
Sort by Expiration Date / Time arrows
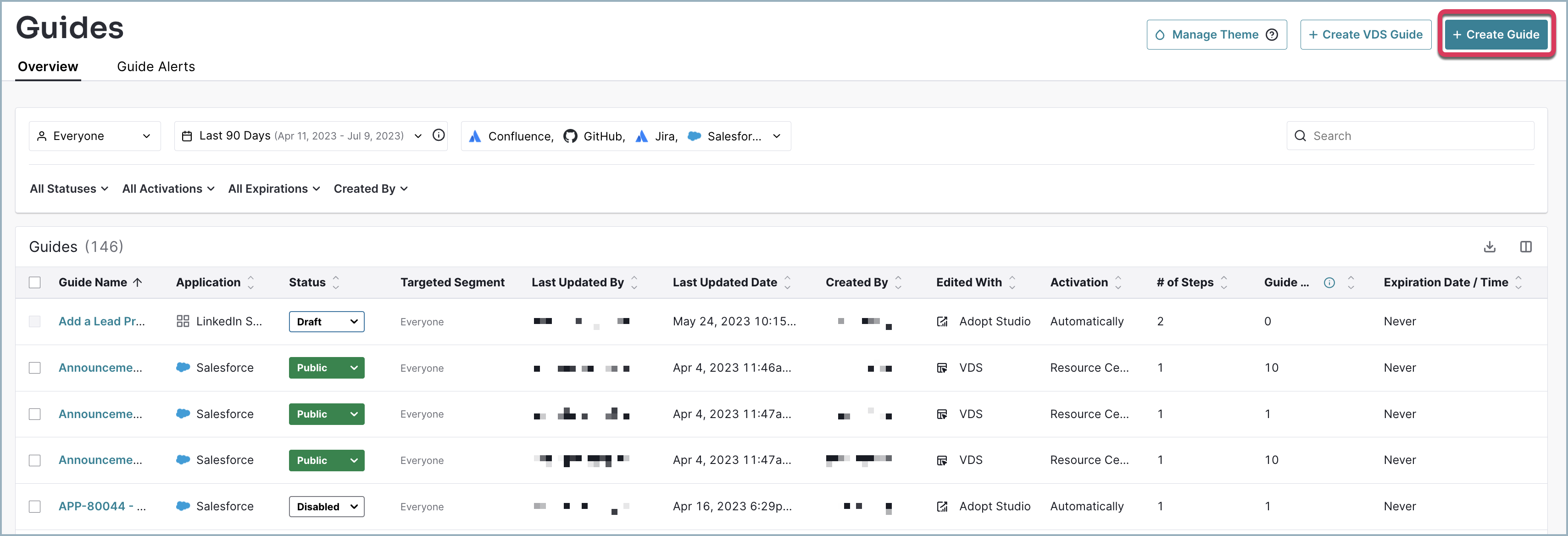(x=1518, y=282)
